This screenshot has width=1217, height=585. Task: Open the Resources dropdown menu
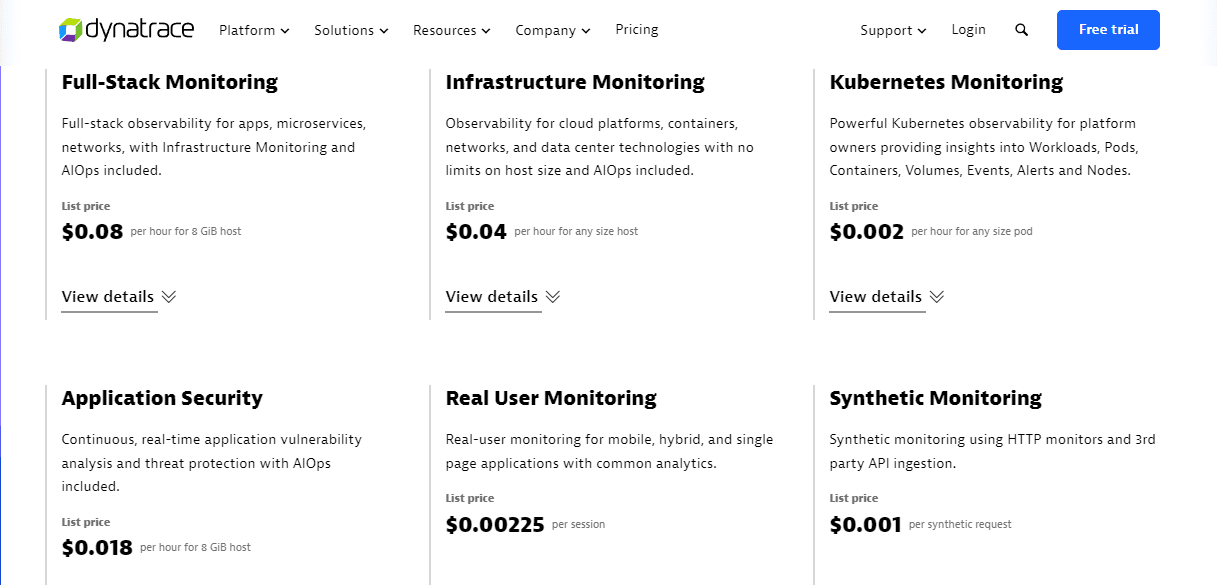click(x=452, y=30)
